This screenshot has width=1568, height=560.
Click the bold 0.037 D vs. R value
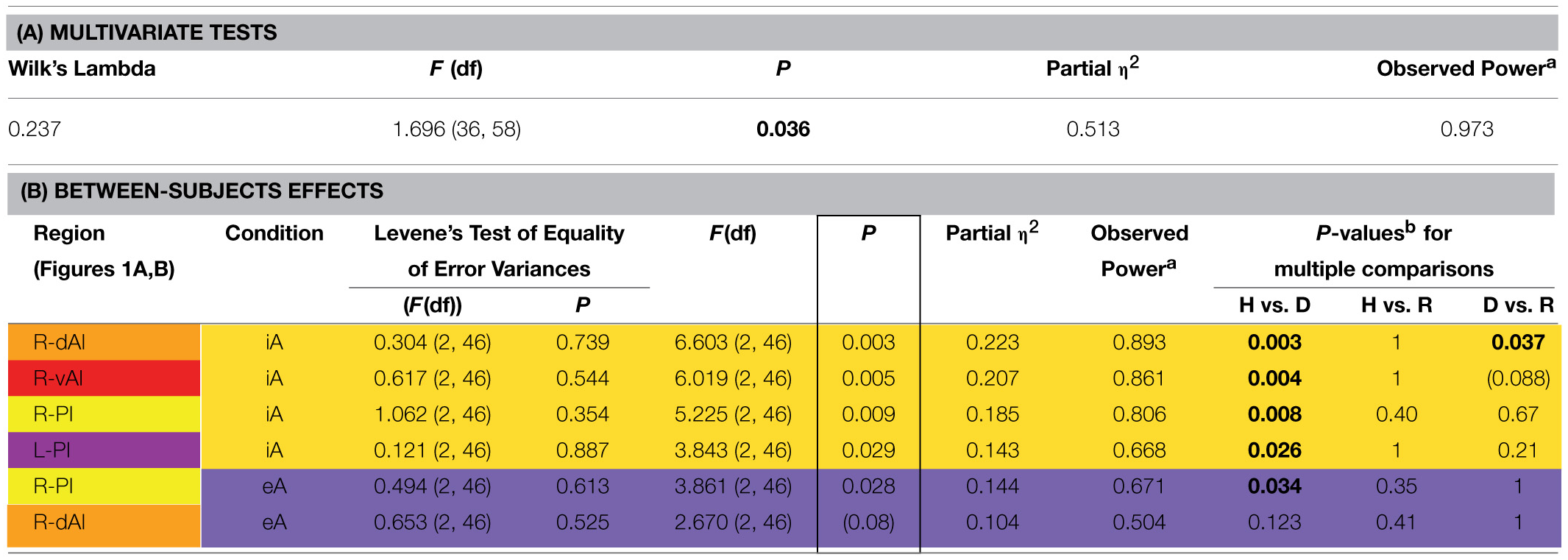[x=1517, y=342]
